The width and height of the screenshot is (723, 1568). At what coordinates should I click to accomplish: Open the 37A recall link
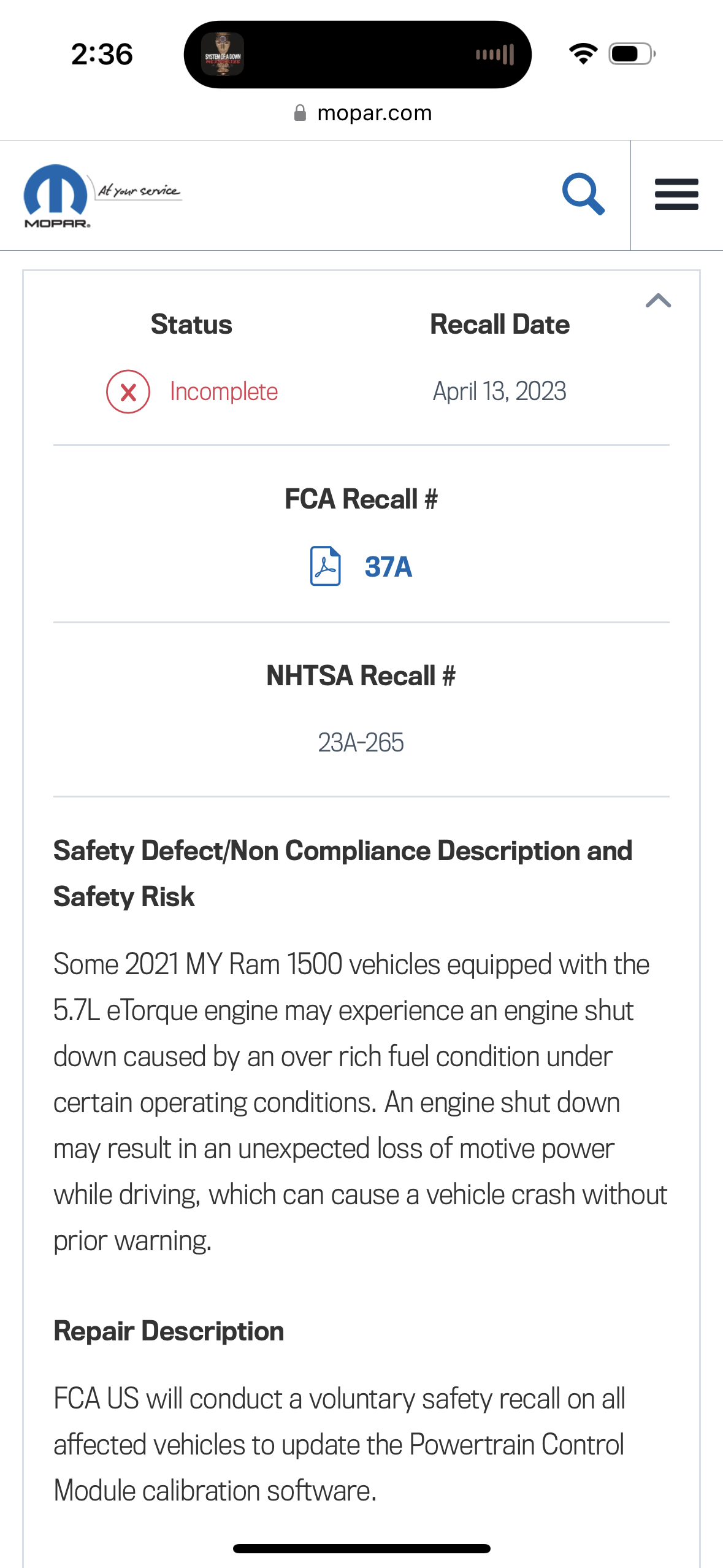coord(388,567)
